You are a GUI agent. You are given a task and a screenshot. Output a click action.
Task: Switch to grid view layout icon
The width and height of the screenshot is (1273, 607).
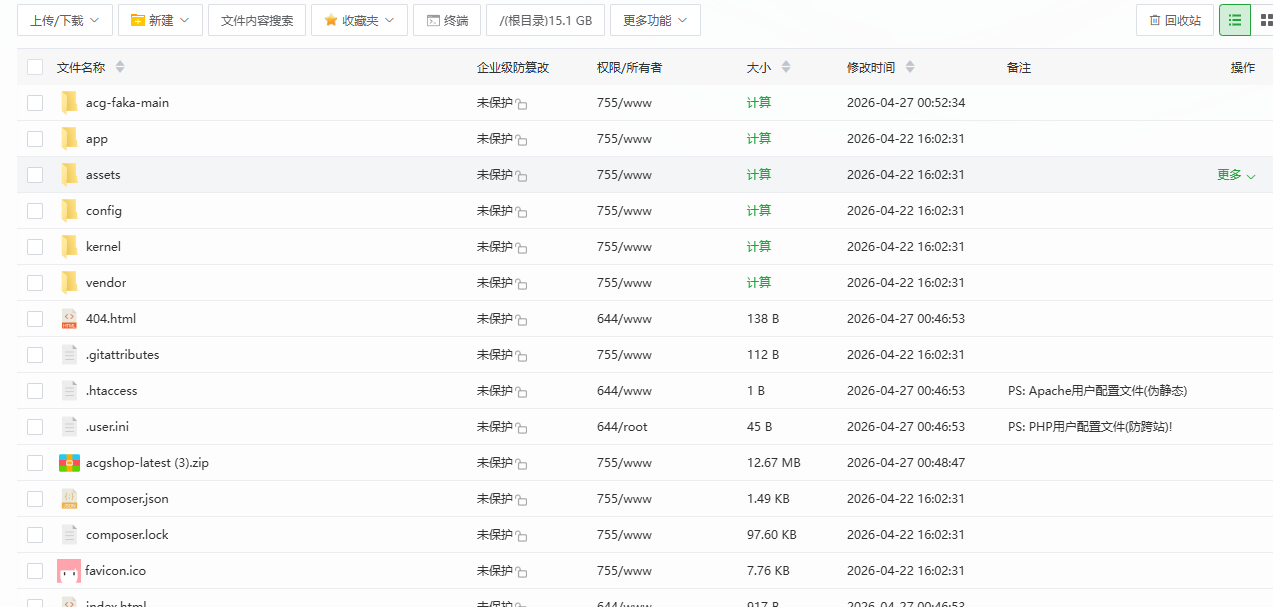coord(1264,20)
